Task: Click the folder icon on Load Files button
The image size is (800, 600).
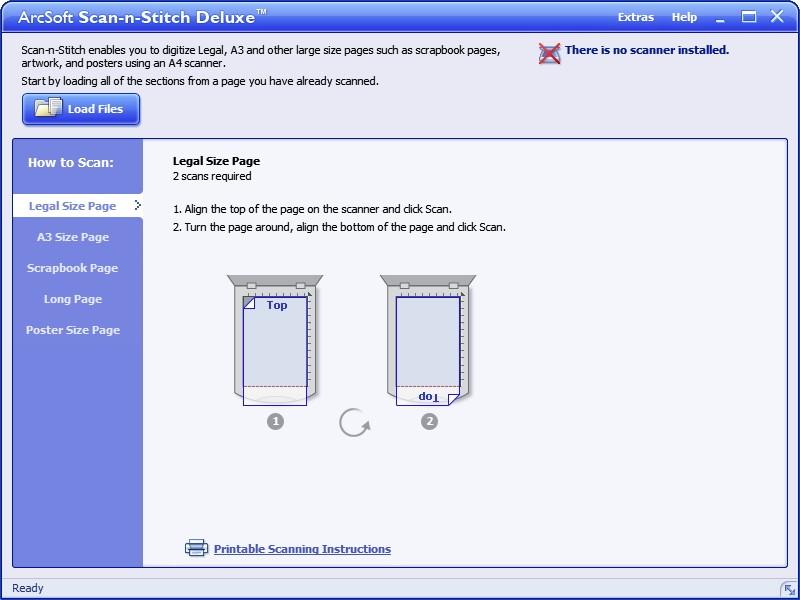Action: [48, 109]
